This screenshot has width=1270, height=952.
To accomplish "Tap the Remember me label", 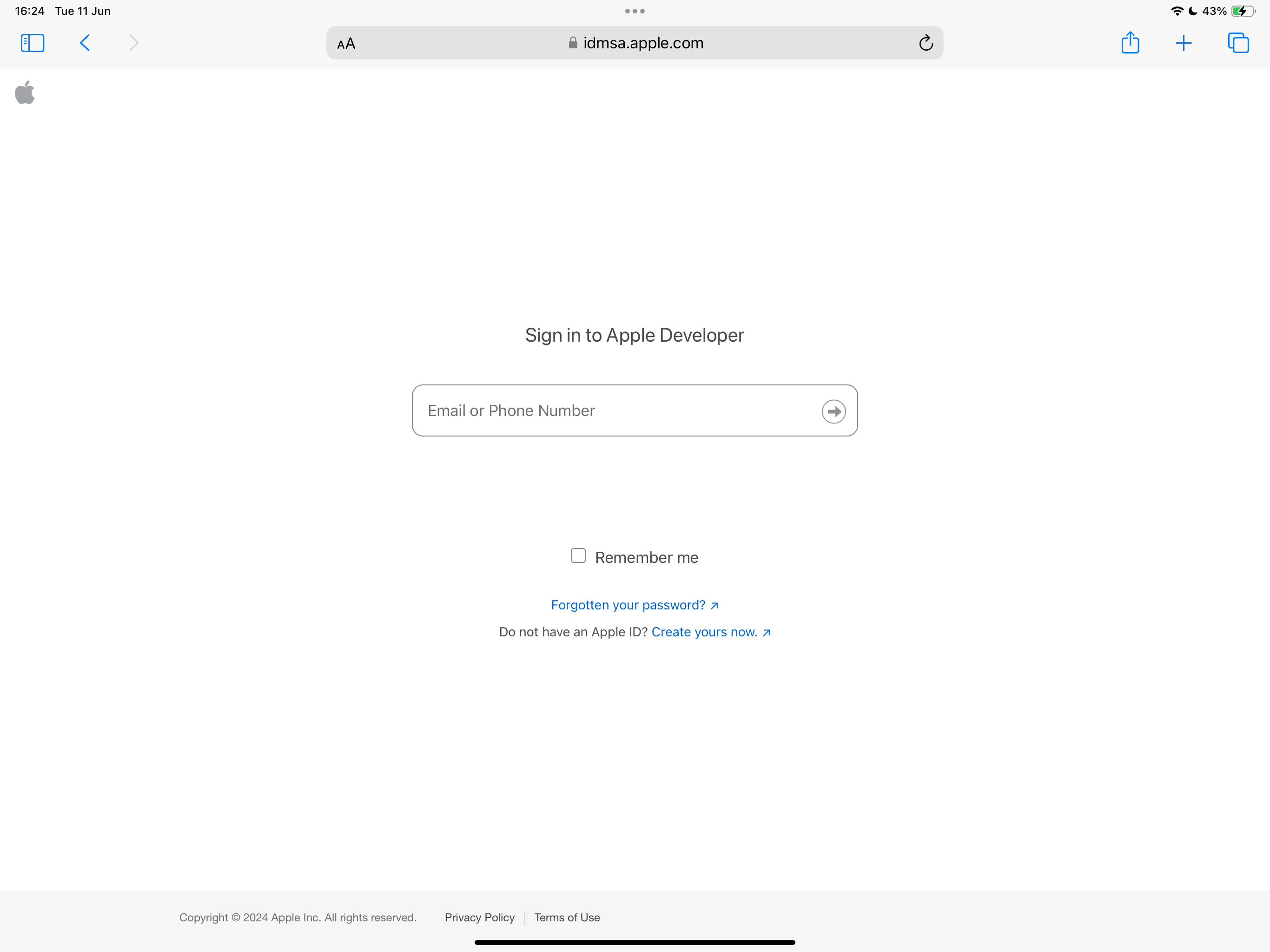I will coord(647,557).
